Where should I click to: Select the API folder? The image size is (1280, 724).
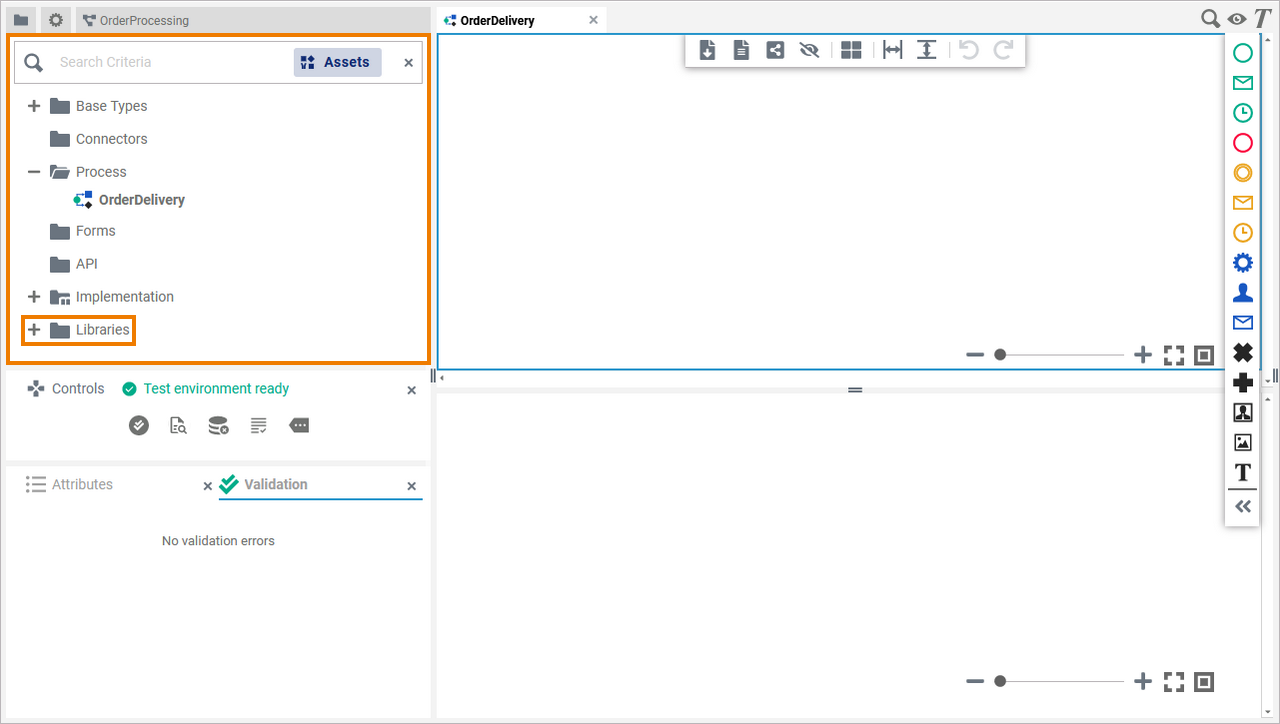(x=73, y=264)
